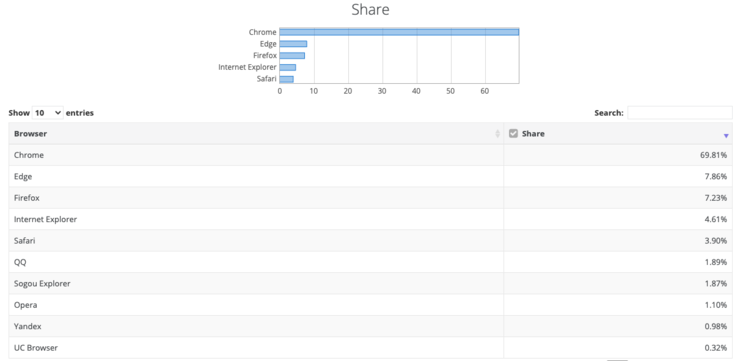Click the Search input field
The height and width of the screenshot is (361, 740).
point(680,113)
